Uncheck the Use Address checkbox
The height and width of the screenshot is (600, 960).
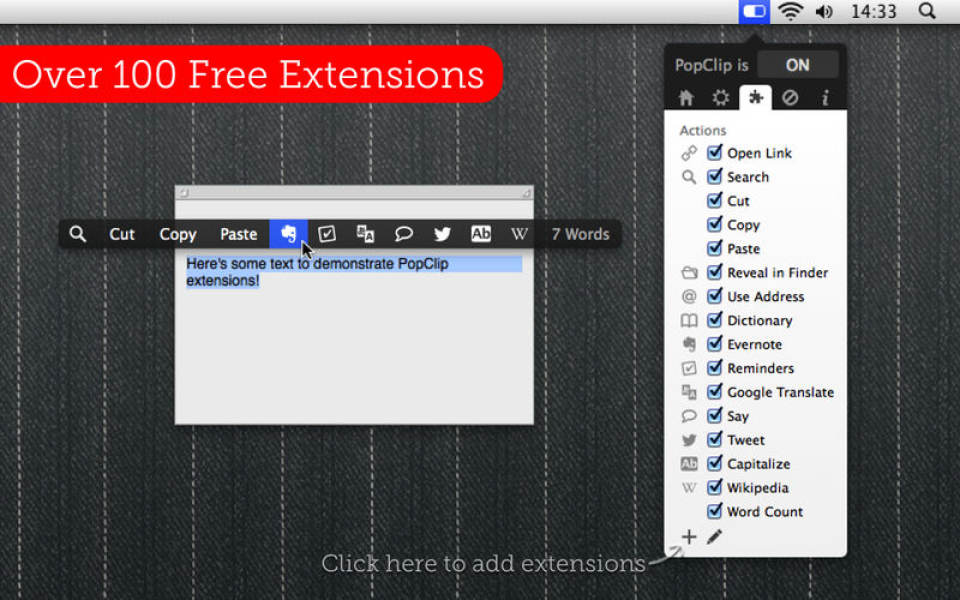(x=714, y=296)
